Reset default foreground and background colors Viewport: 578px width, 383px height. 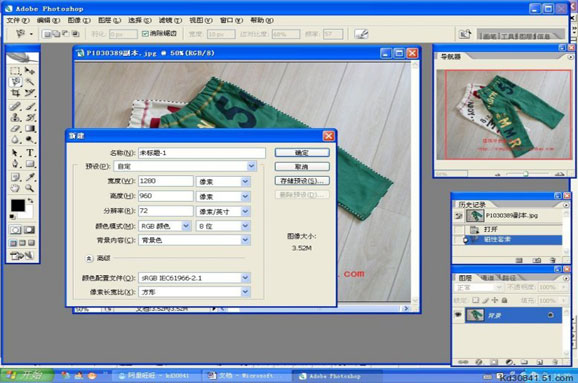pos(13,216)
